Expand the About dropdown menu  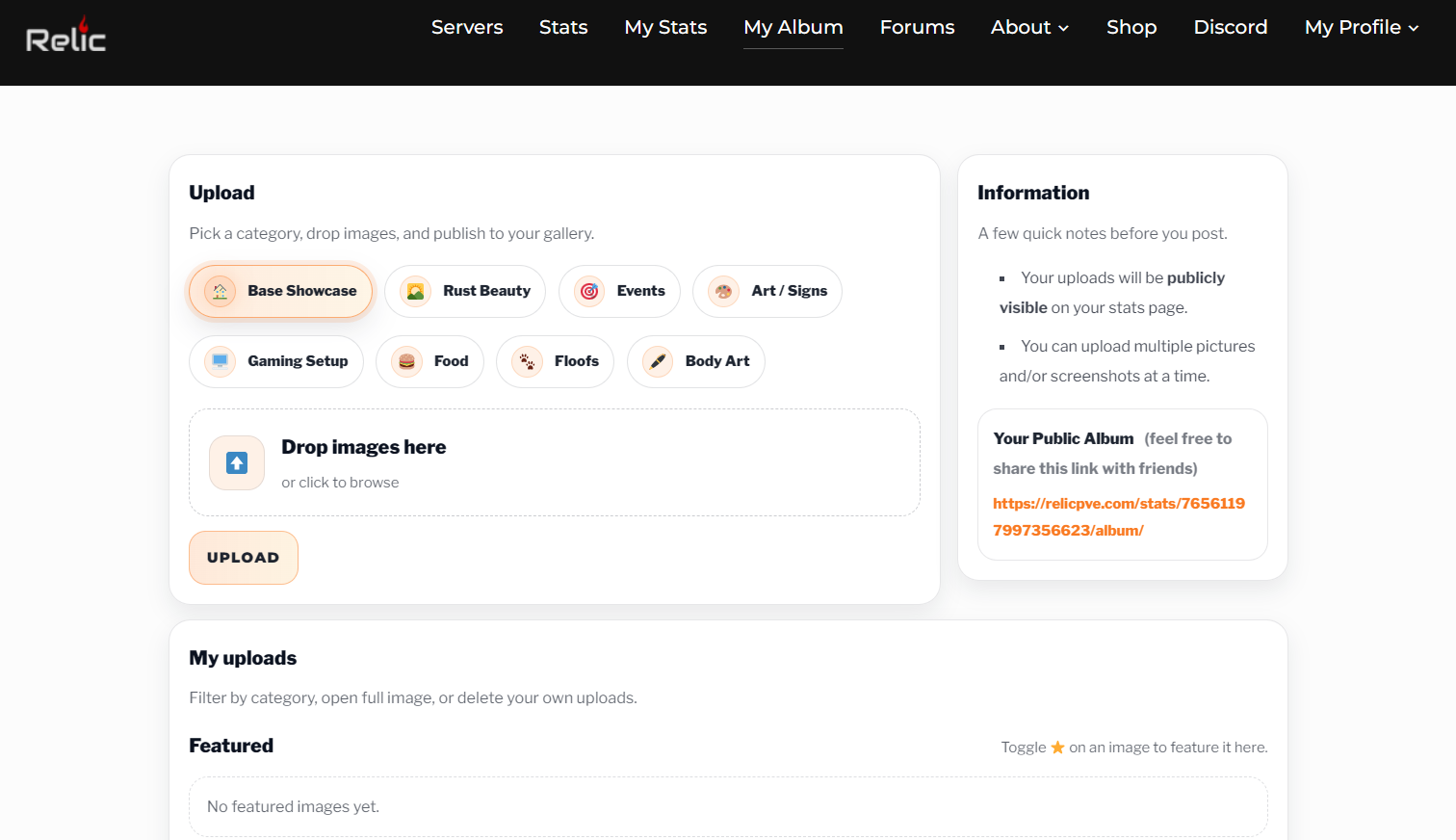[x=1029, y=27]
